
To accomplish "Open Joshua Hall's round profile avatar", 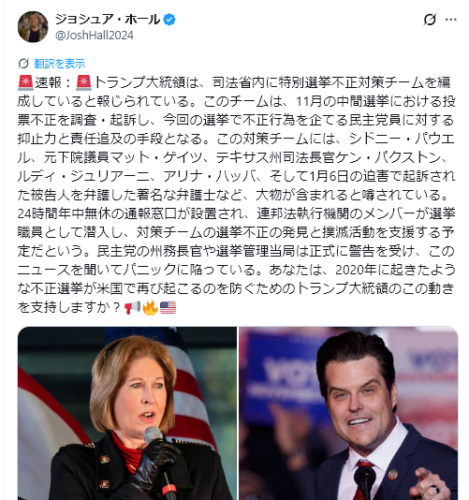I will tap(33, 27).
